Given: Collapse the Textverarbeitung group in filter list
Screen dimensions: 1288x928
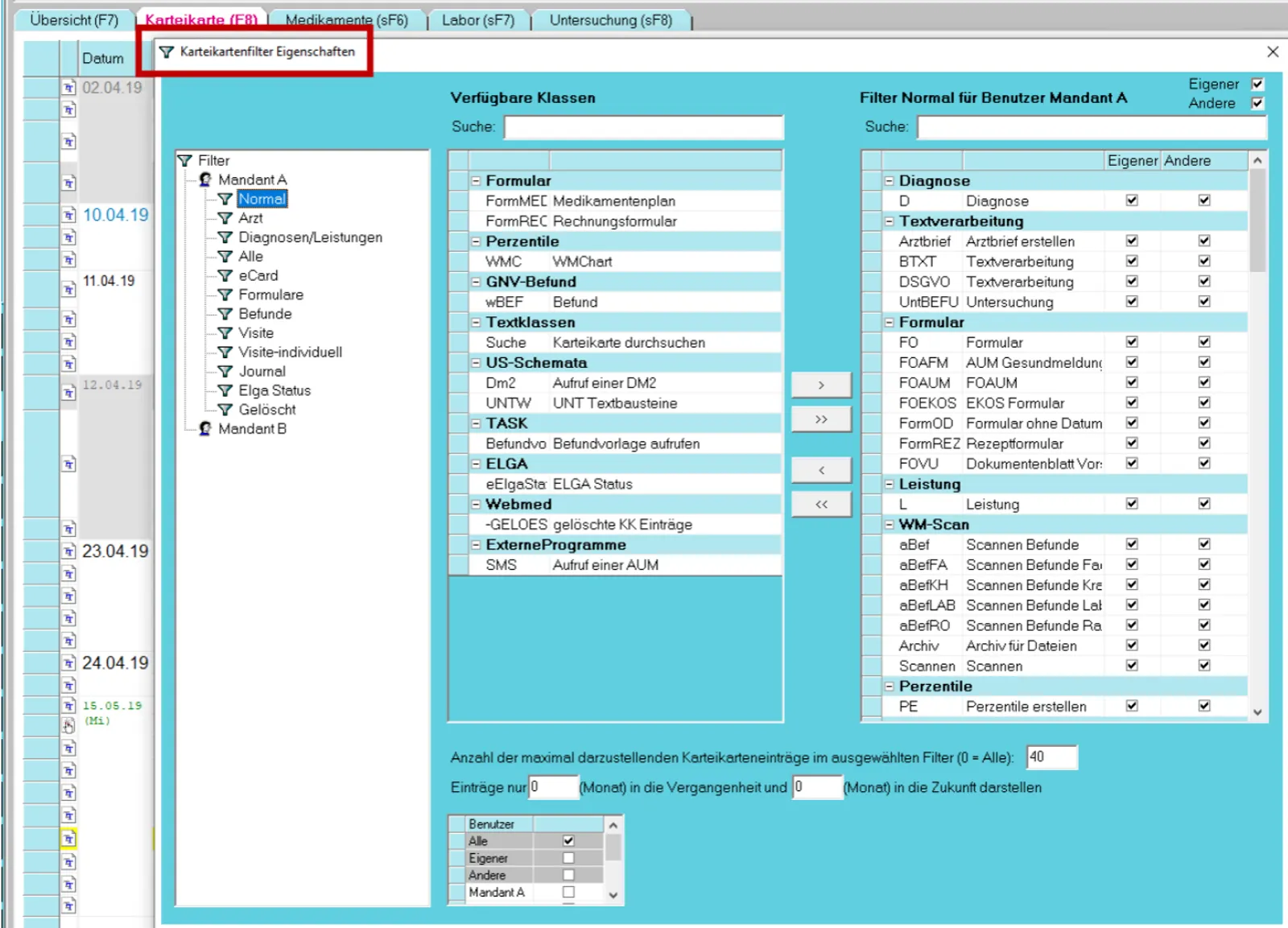Looking at the screenshot, I should (x=889, y=221).
